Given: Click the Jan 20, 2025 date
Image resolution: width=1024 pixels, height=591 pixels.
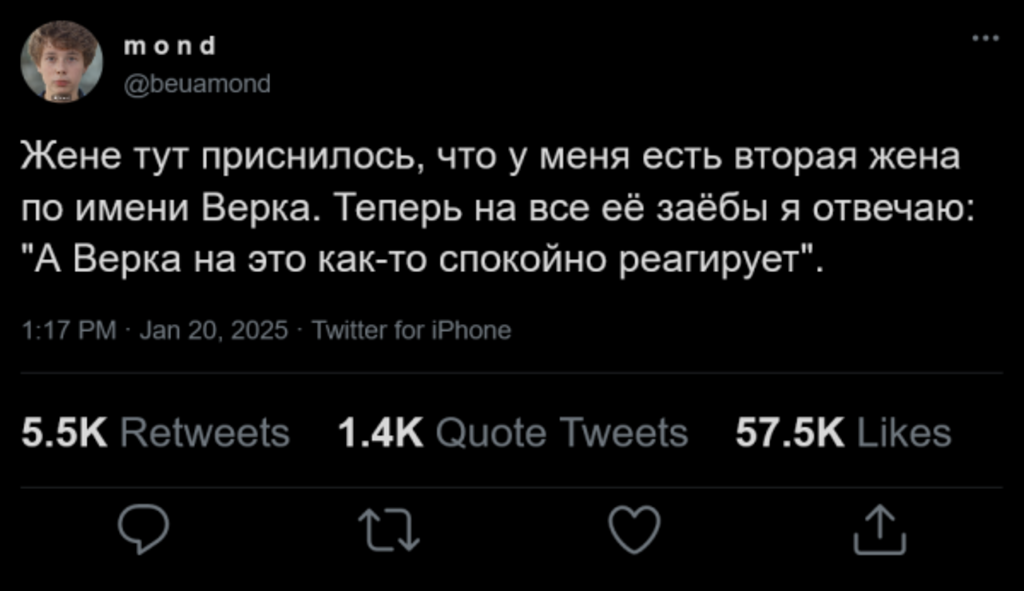Looking at the screenshot, I should (213, 331).
